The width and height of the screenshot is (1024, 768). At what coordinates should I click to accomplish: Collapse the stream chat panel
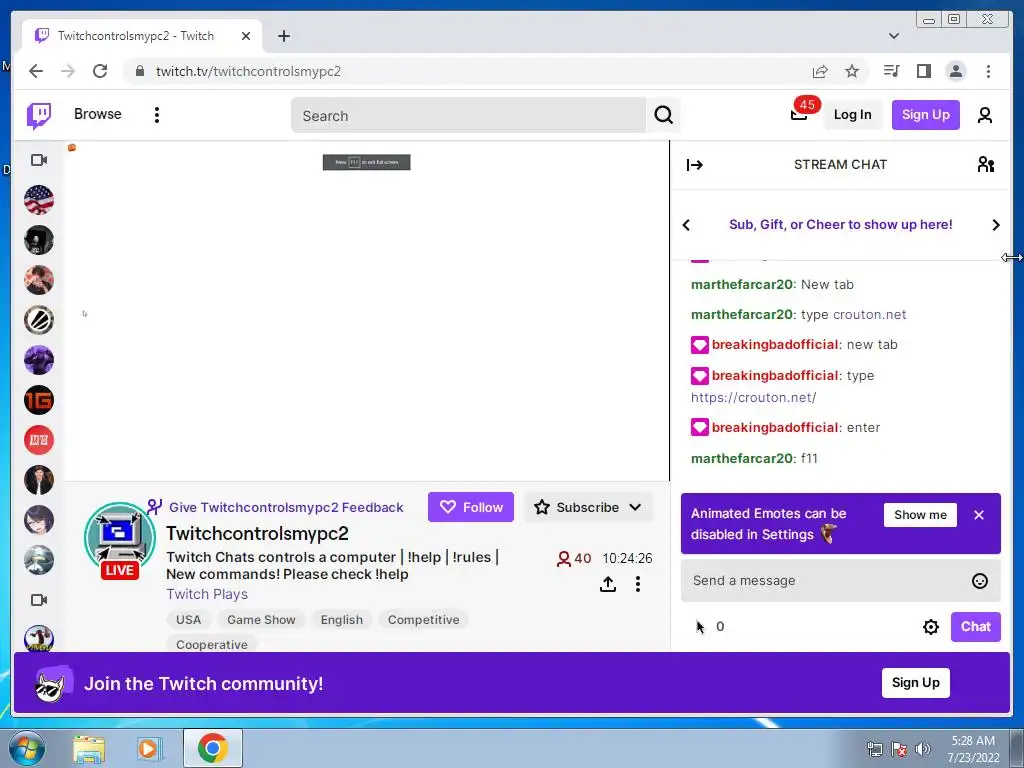pyautogui.click(x=694, y=165)
